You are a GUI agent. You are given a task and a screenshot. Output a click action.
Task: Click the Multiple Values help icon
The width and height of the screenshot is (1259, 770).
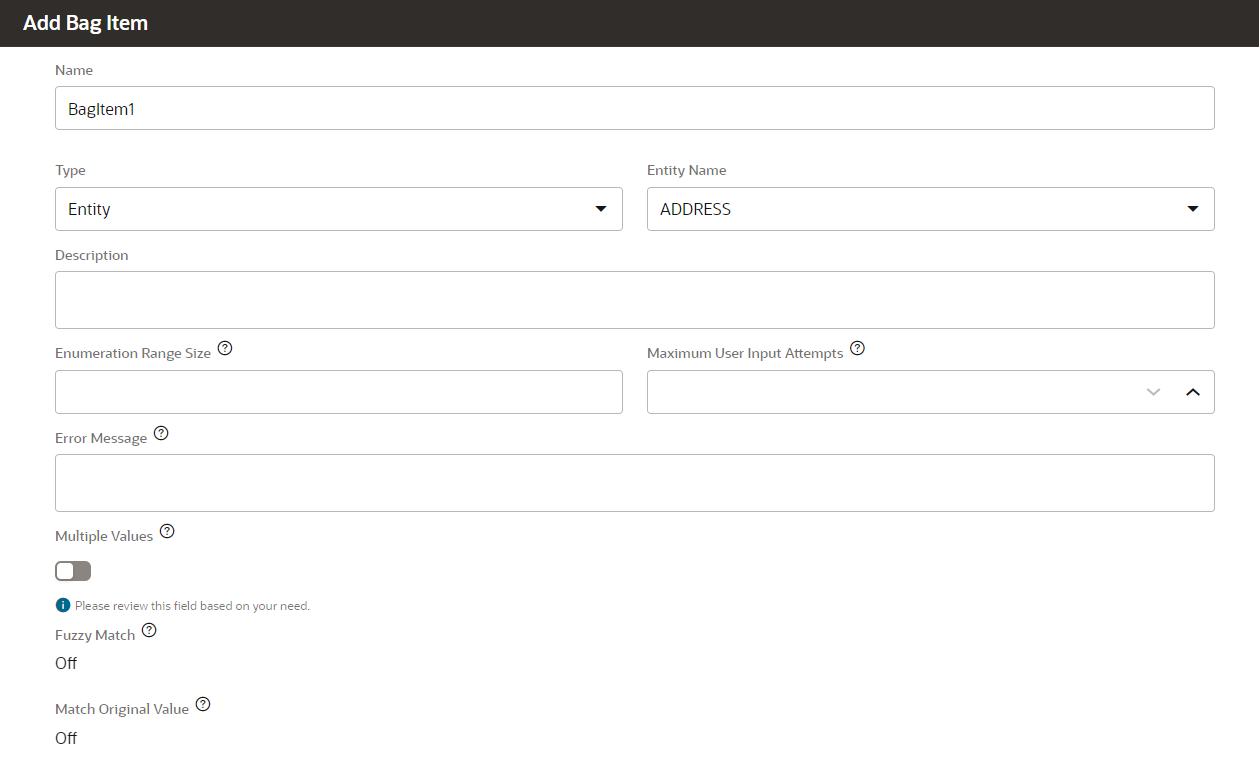click(x=167, y=530)
